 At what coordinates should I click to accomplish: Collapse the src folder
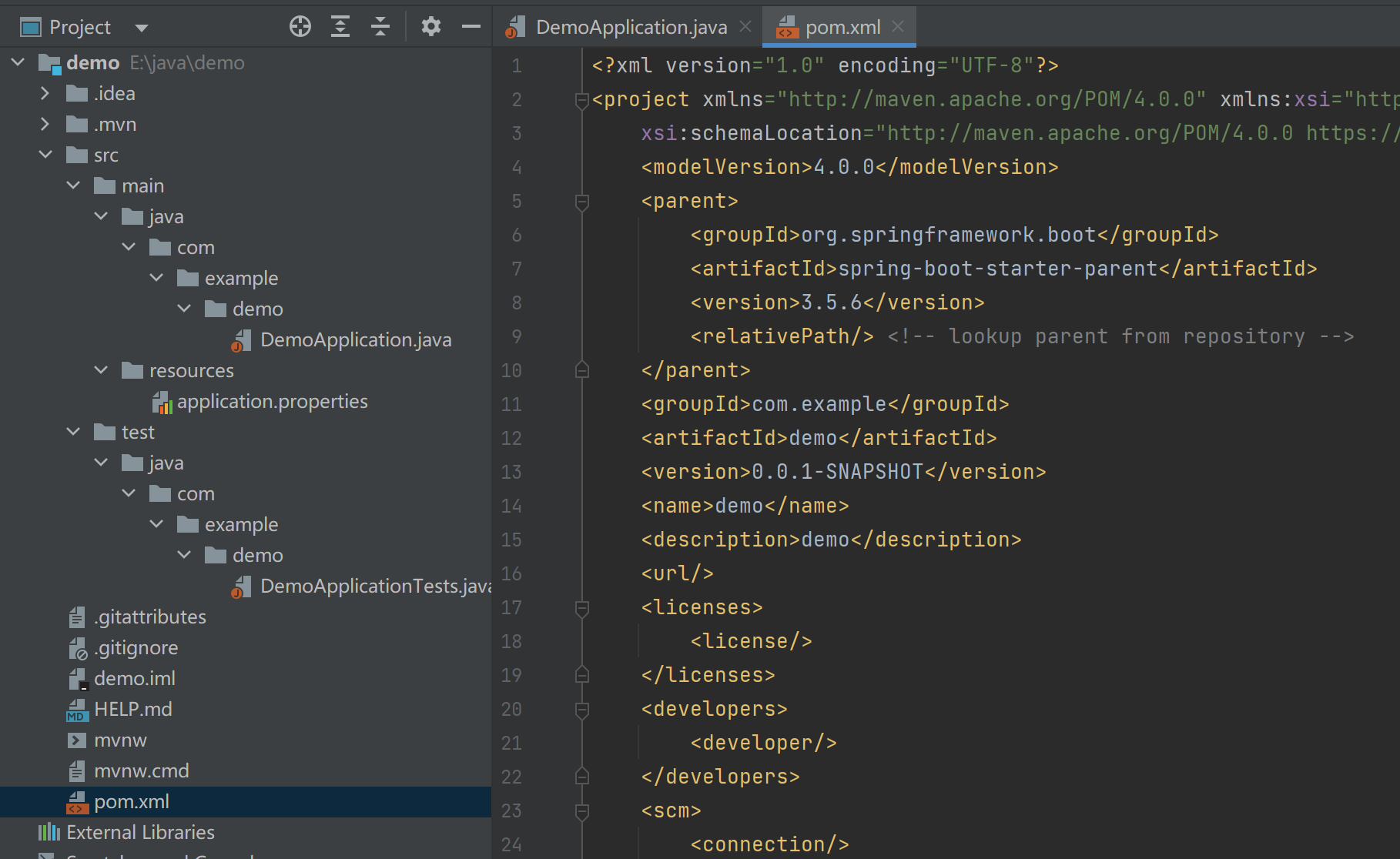point(45,155)
